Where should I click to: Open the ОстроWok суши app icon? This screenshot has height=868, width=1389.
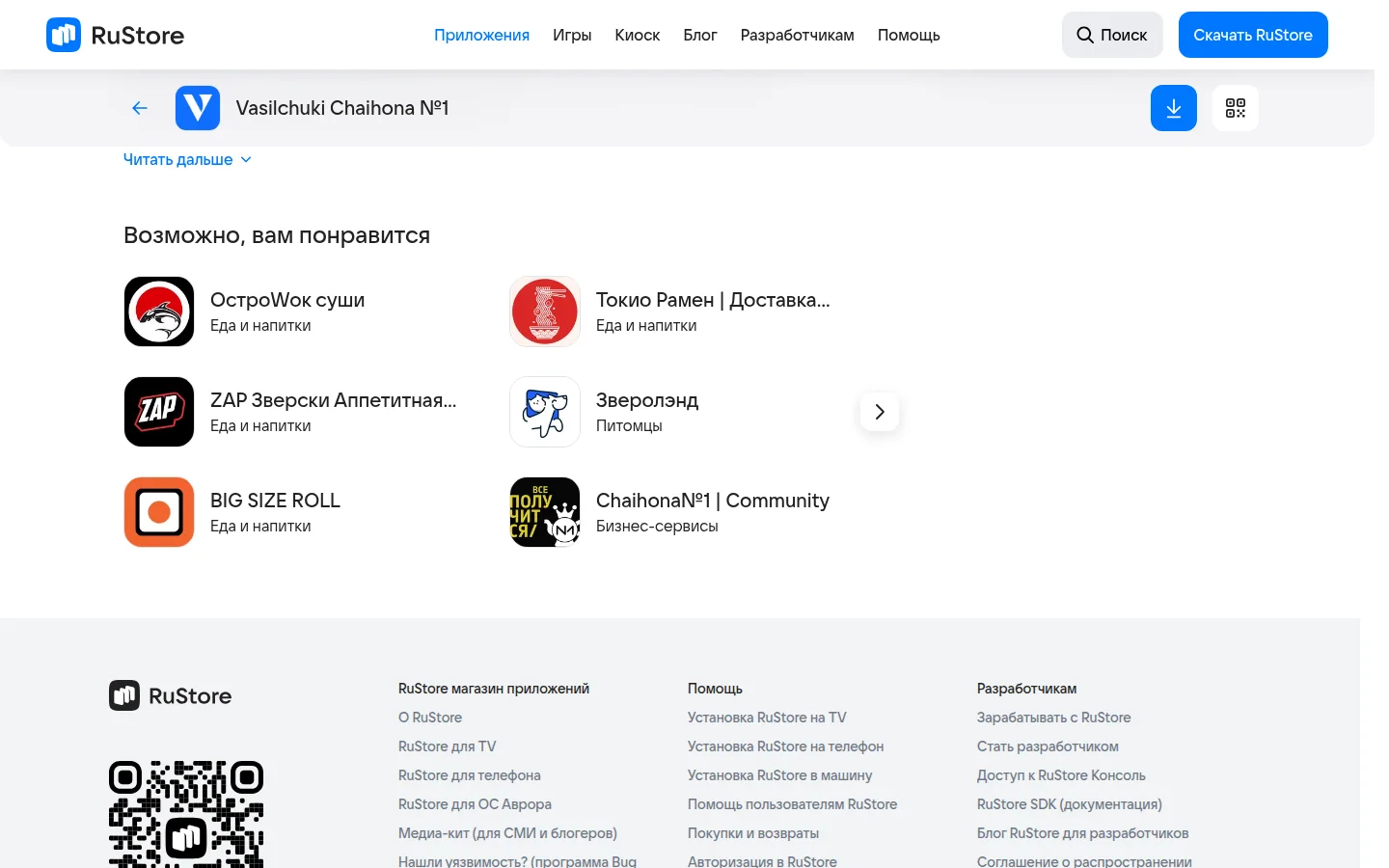159,312
